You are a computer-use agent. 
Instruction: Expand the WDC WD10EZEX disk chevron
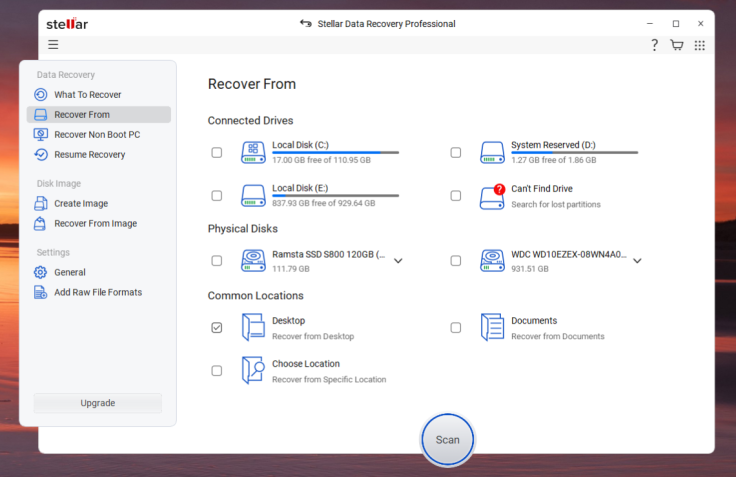tap(637, 261)
